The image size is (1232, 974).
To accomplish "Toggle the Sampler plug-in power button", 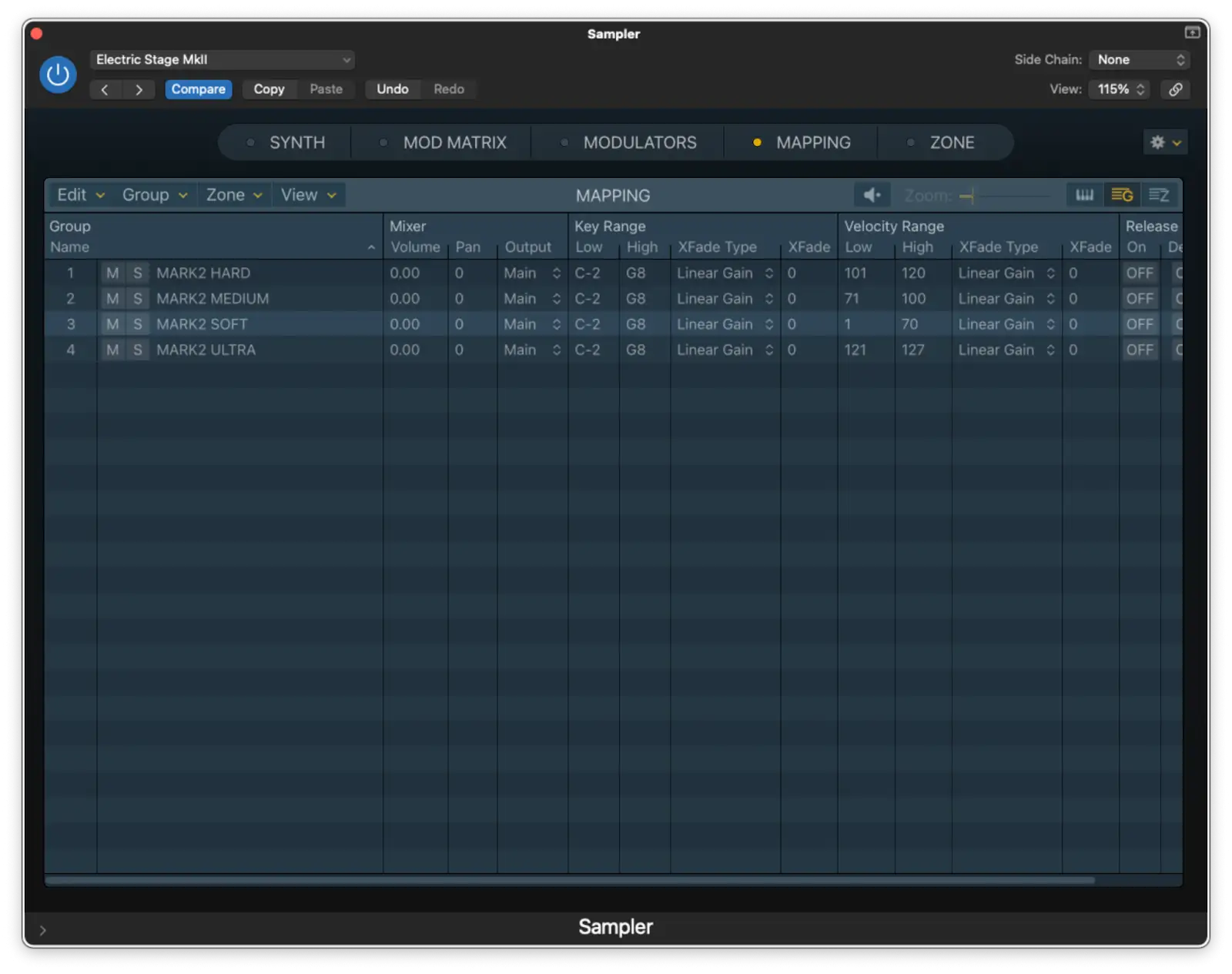I will pos(58,75).
